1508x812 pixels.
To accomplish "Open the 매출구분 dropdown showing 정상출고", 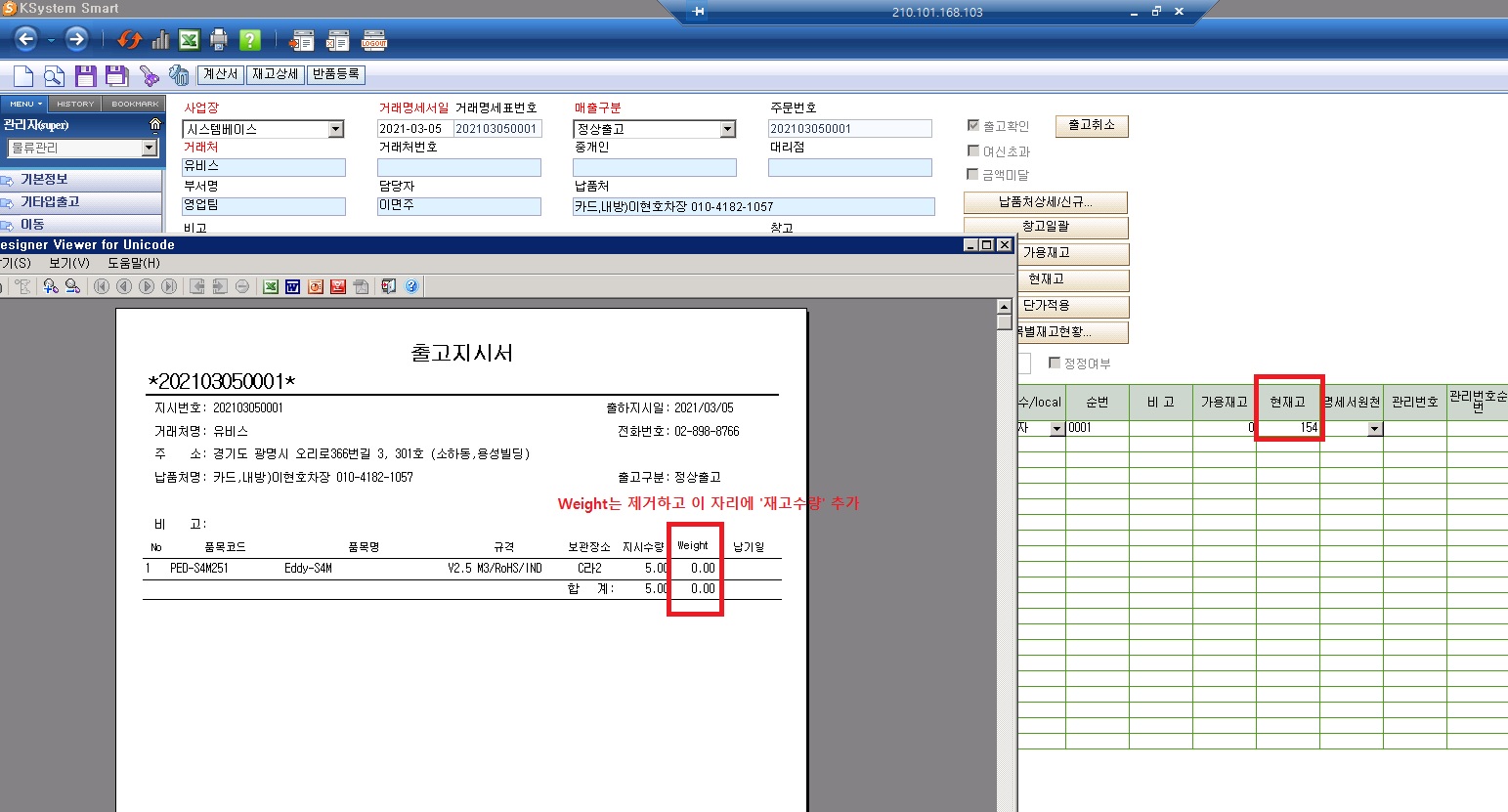I will [727, 129].
